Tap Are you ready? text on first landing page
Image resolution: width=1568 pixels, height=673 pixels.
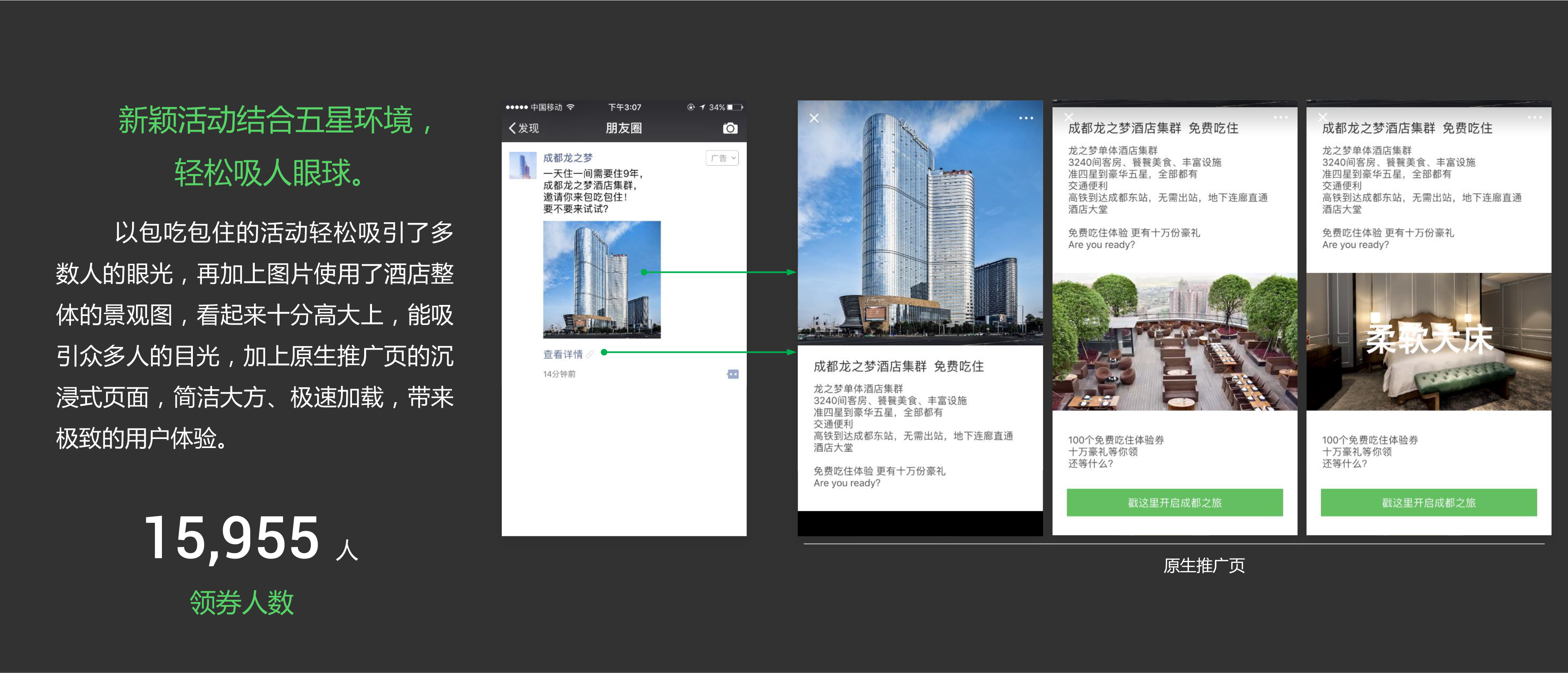click(x=847, y=483)
